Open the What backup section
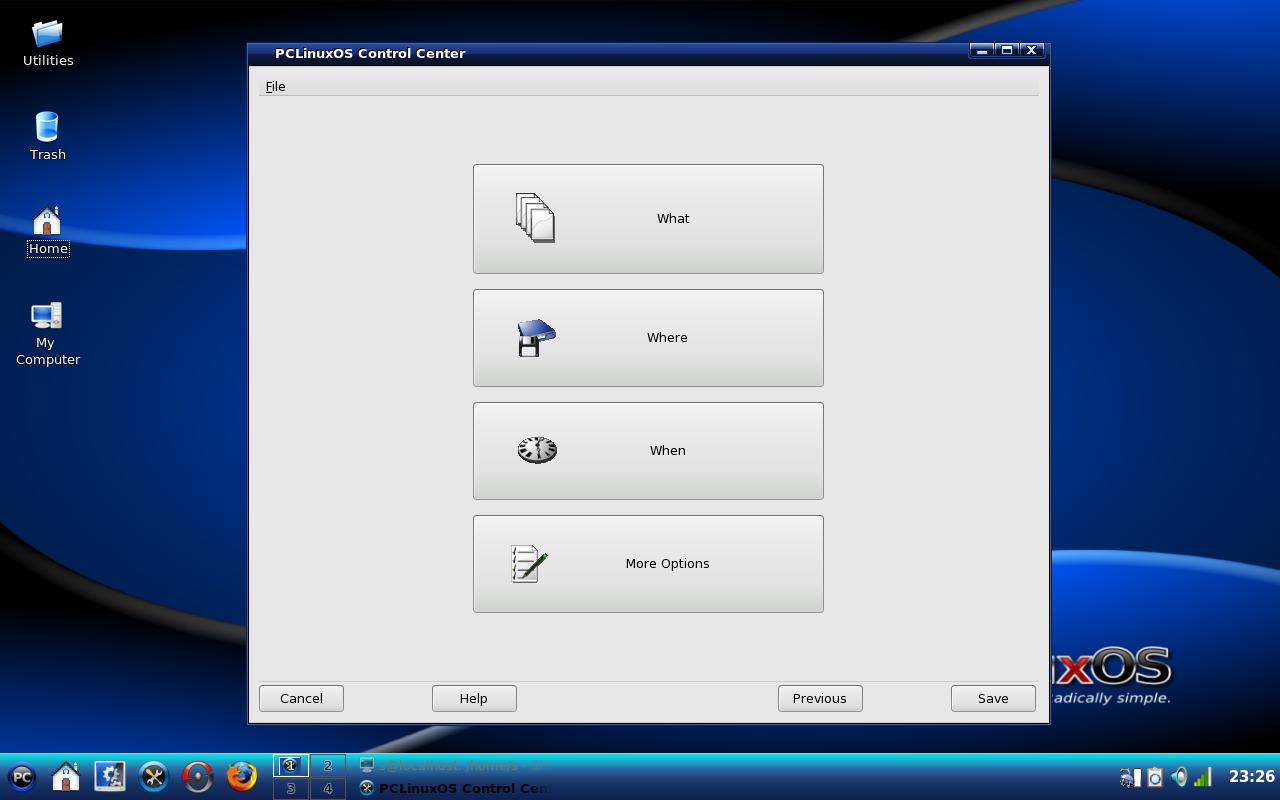 tap(648, 219)
